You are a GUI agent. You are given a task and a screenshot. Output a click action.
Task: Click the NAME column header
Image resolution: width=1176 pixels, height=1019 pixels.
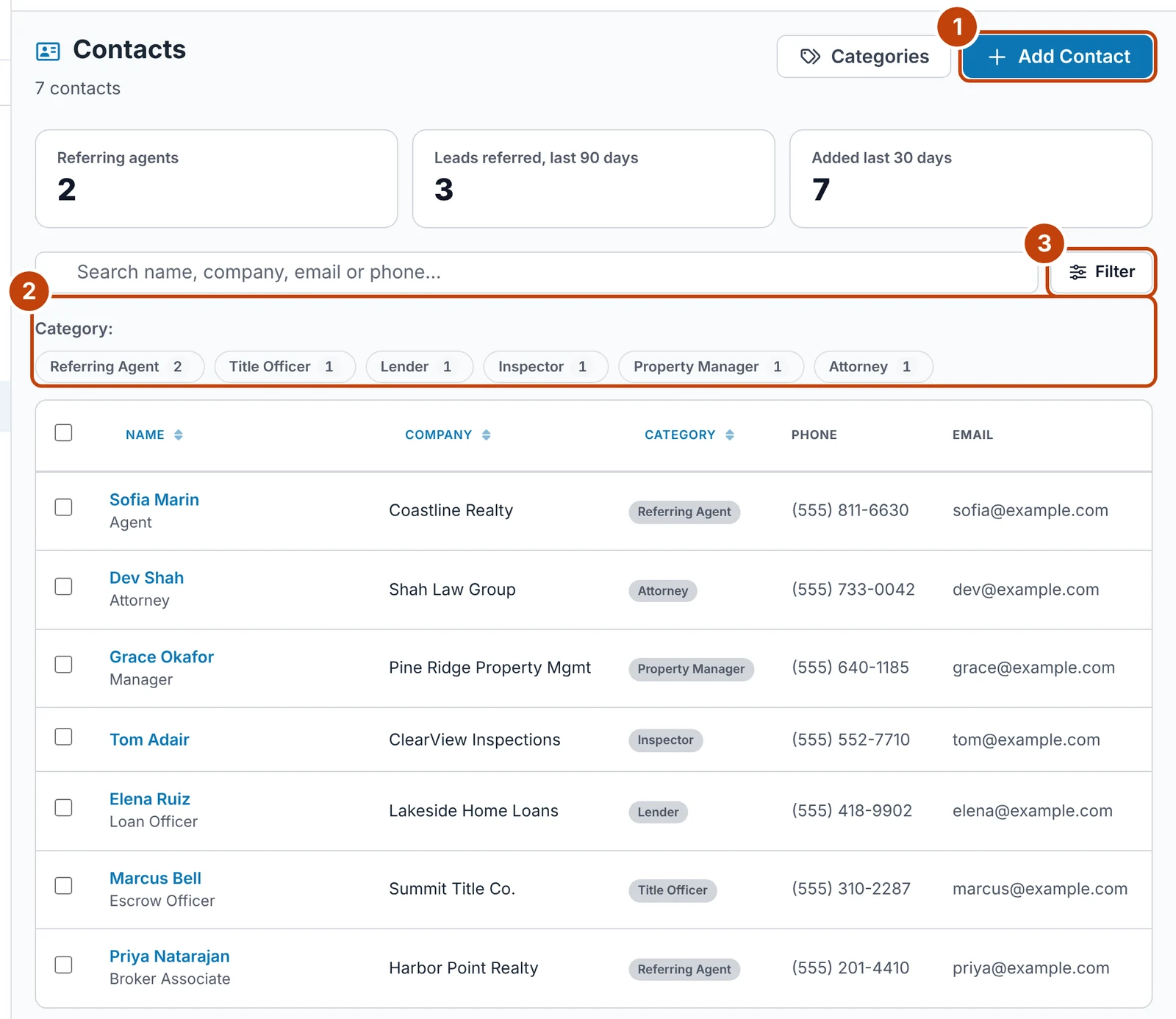(x=146, y=435)
